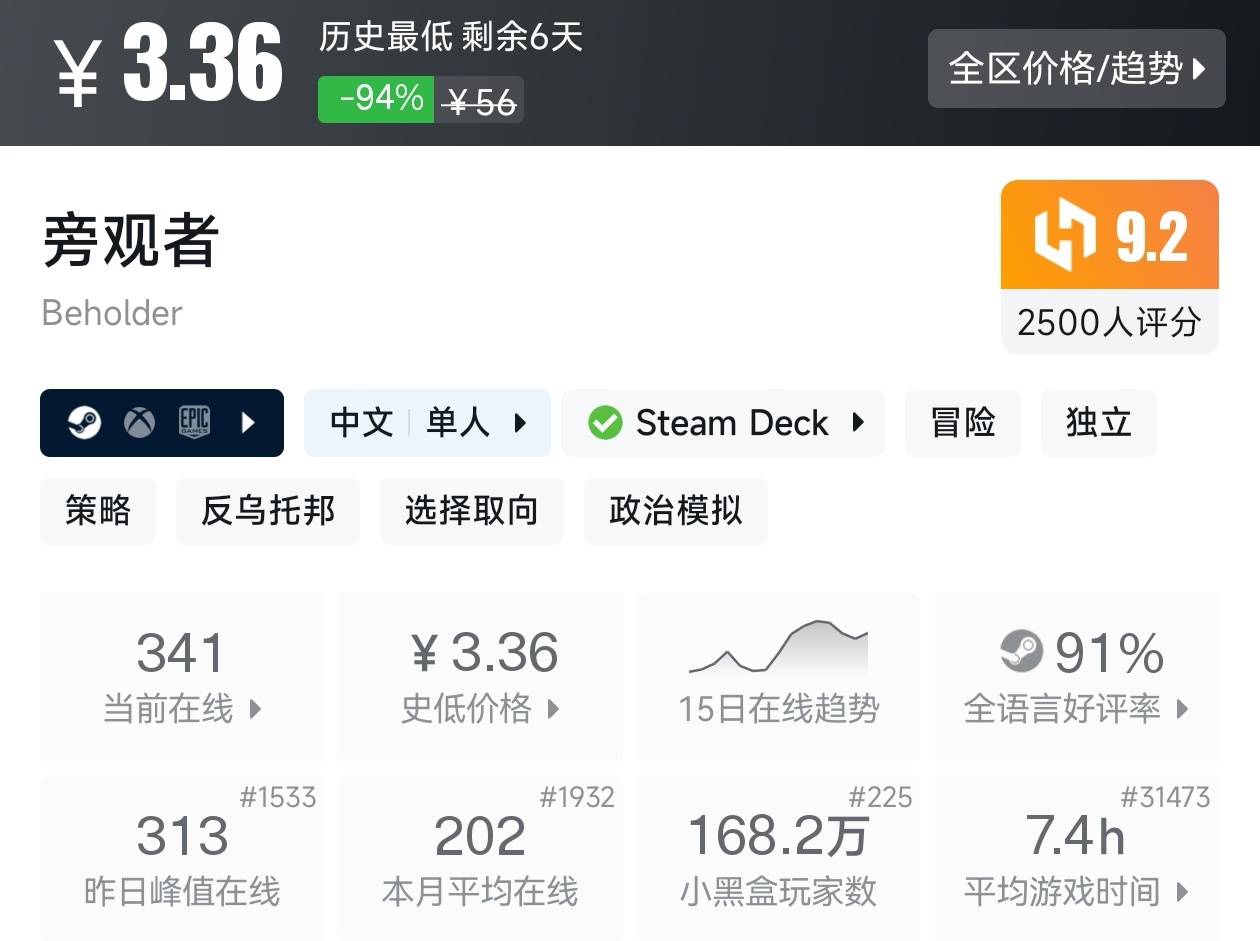Click the green -94% discount badge
Viewport: 1260px width, 941px height.
[376, 100]
